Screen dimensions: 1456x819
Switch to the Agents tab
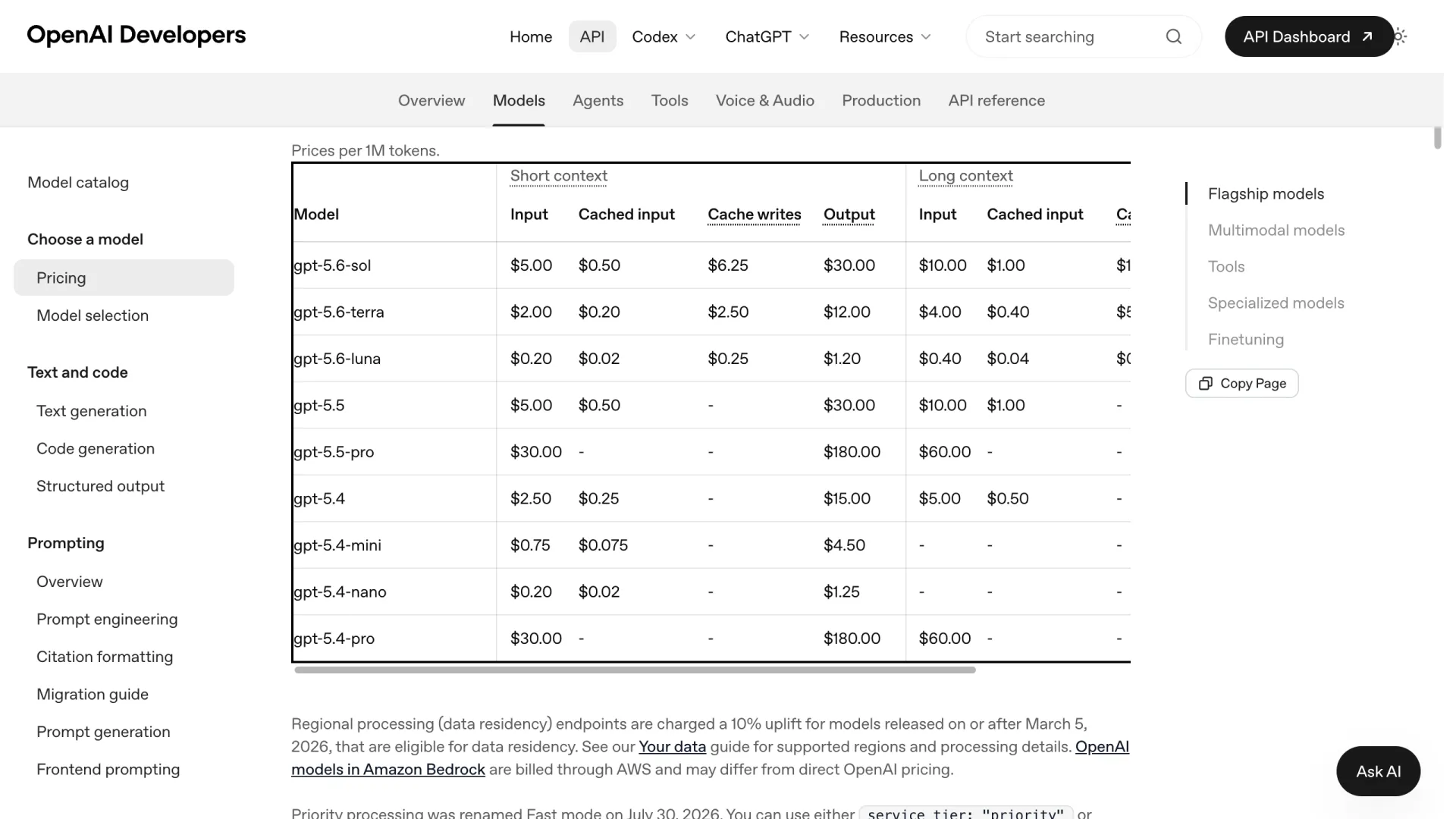pos(598,100)
